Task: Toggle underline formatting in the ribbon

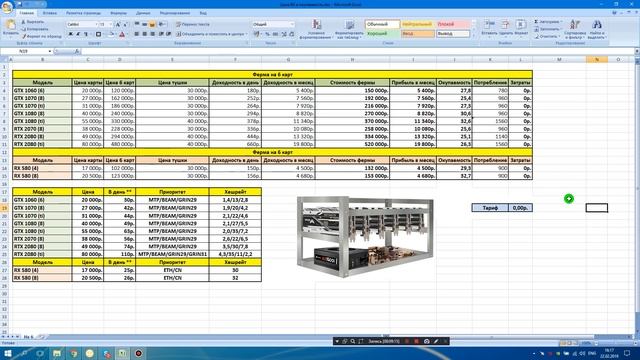Action: (x=86, y=34)
